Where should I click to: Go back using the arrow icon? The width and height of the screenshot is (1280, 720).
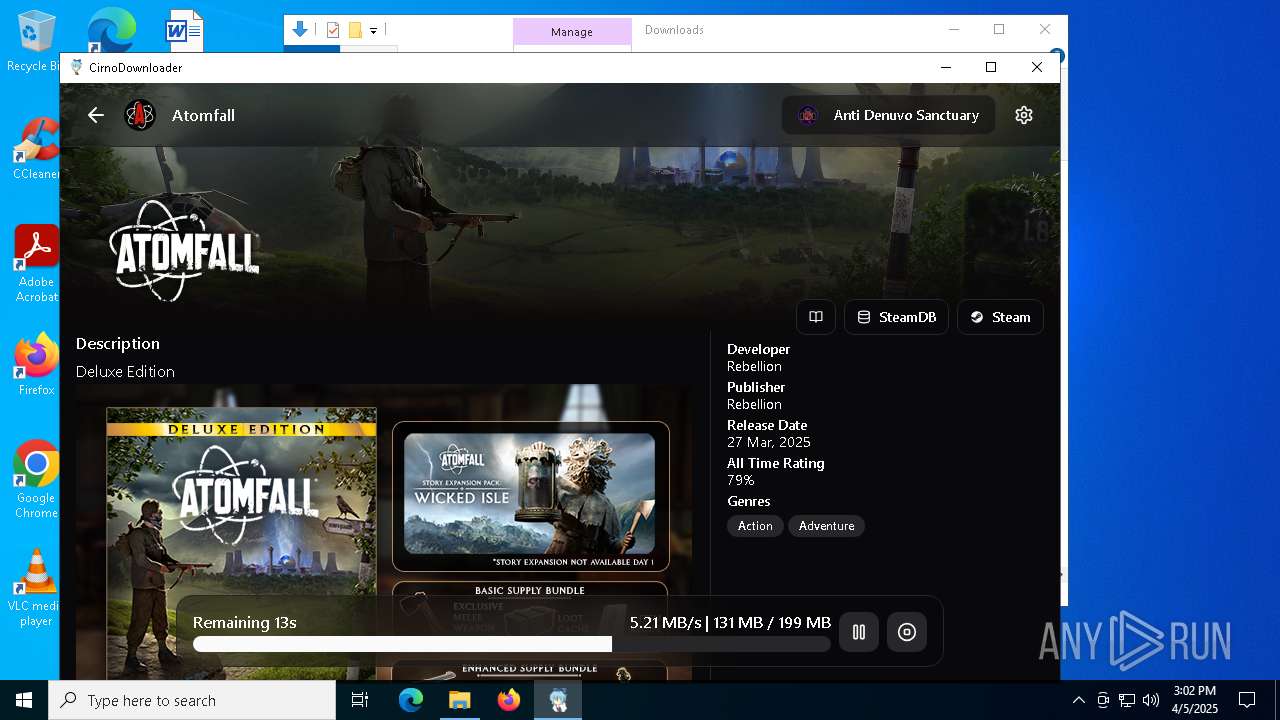(x=96, y=115)
